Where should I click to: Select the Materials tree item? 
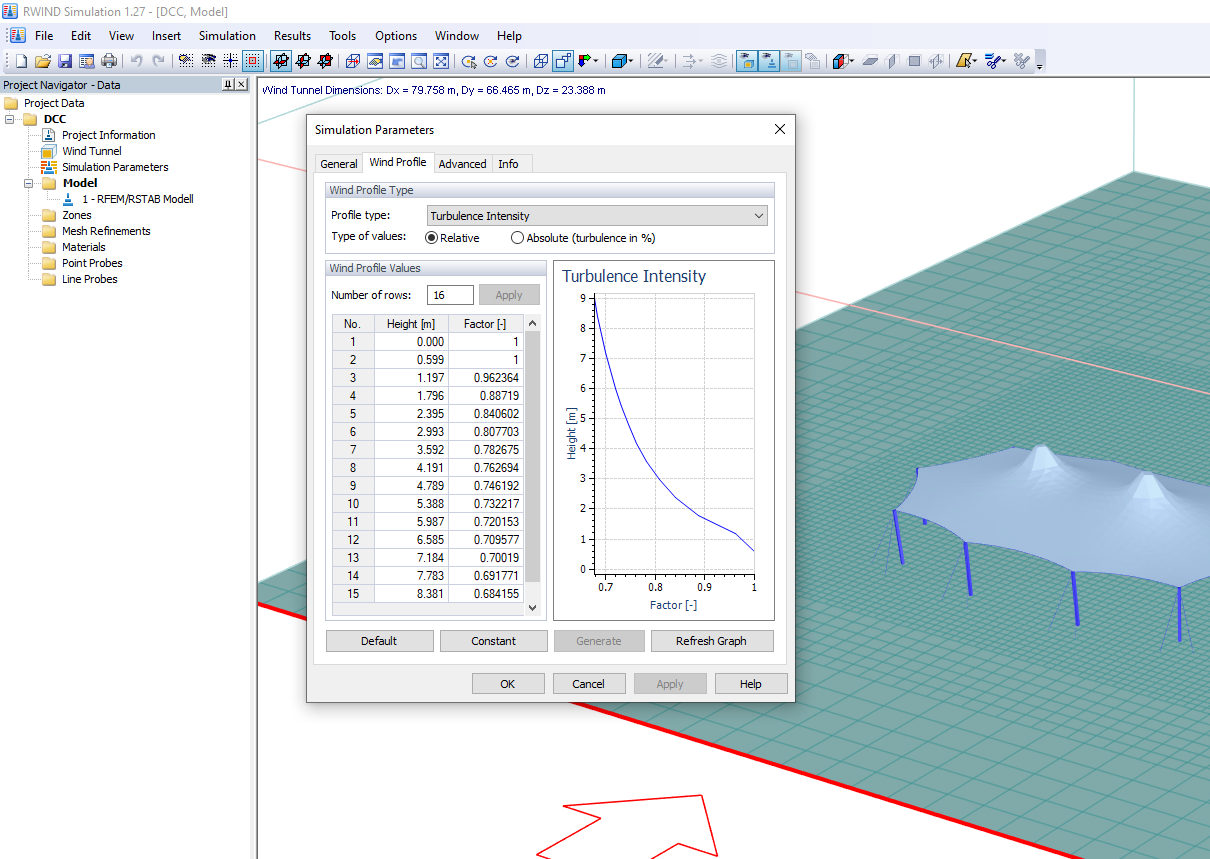[84, 247]
